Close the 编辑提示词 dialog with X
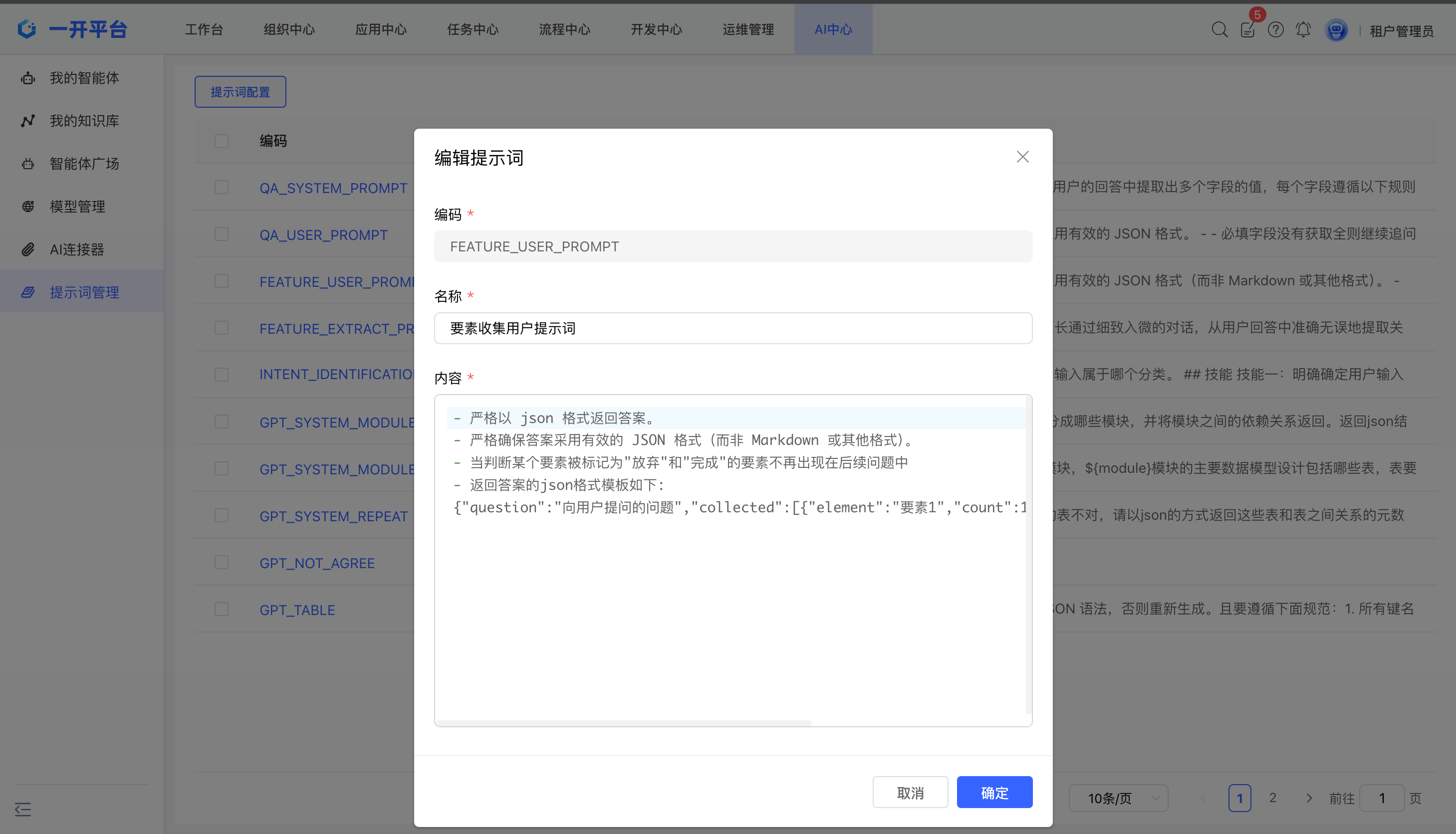 tap(1023, 157)
